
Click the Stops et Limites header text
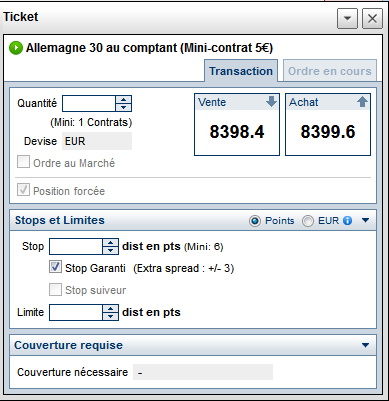point(60,220)
